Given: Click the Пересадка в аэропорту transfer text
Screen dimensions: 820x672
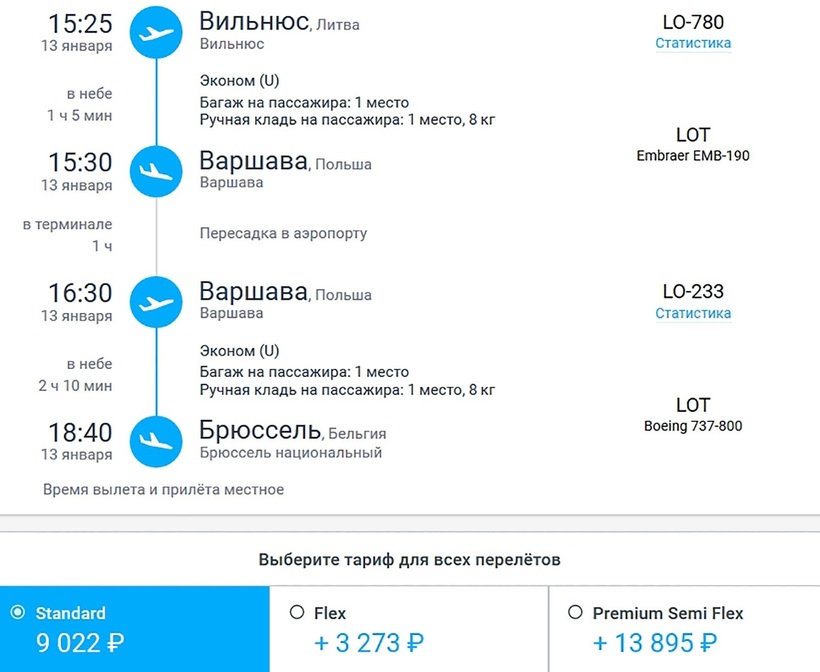Looking at the screenshot, I should point(283,233).
